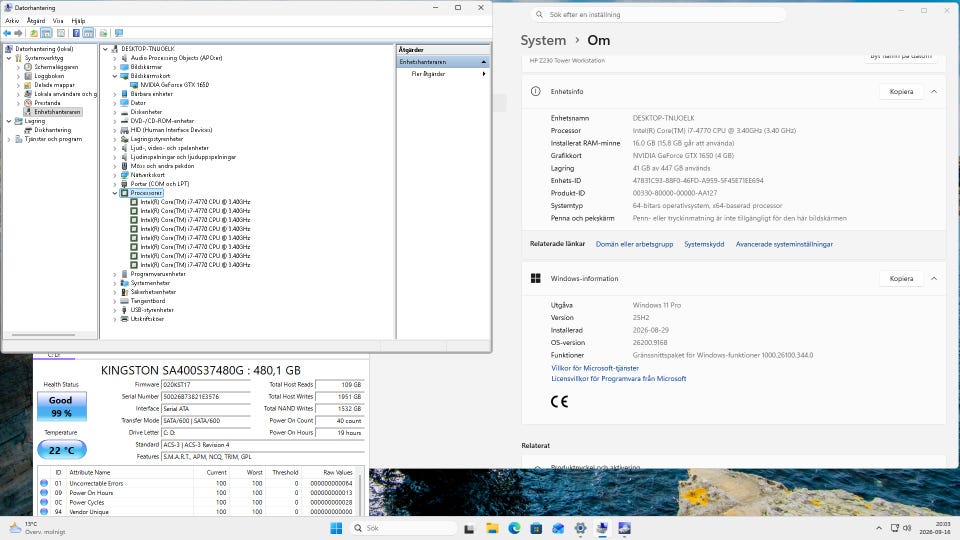Toggle the console tree pane toolbar icon
Screen dimensions: 960x540
[x=46, y=33]
